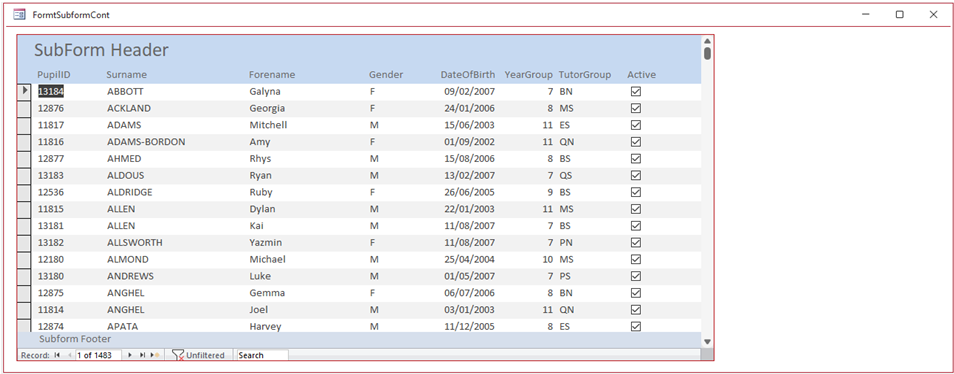Go to the first record using navigation bar

click(x=57, y=355)
